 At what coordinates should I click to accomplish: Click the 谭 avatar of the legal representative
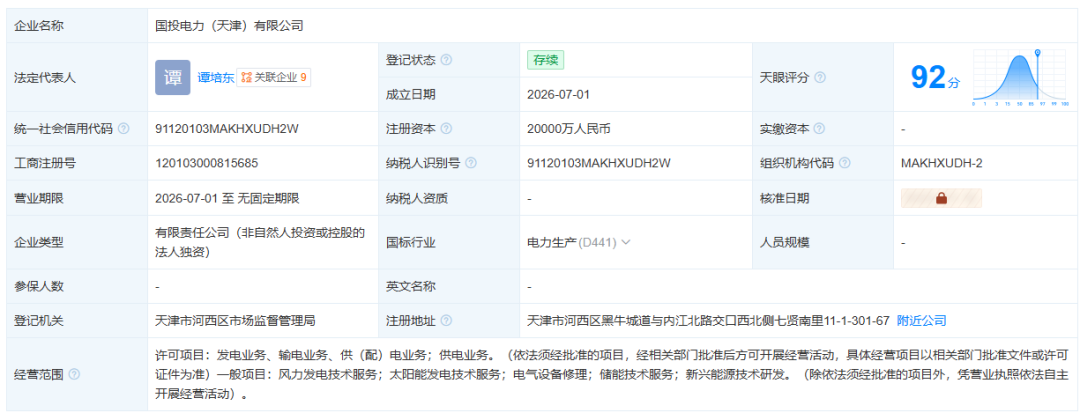coord(172,77)
